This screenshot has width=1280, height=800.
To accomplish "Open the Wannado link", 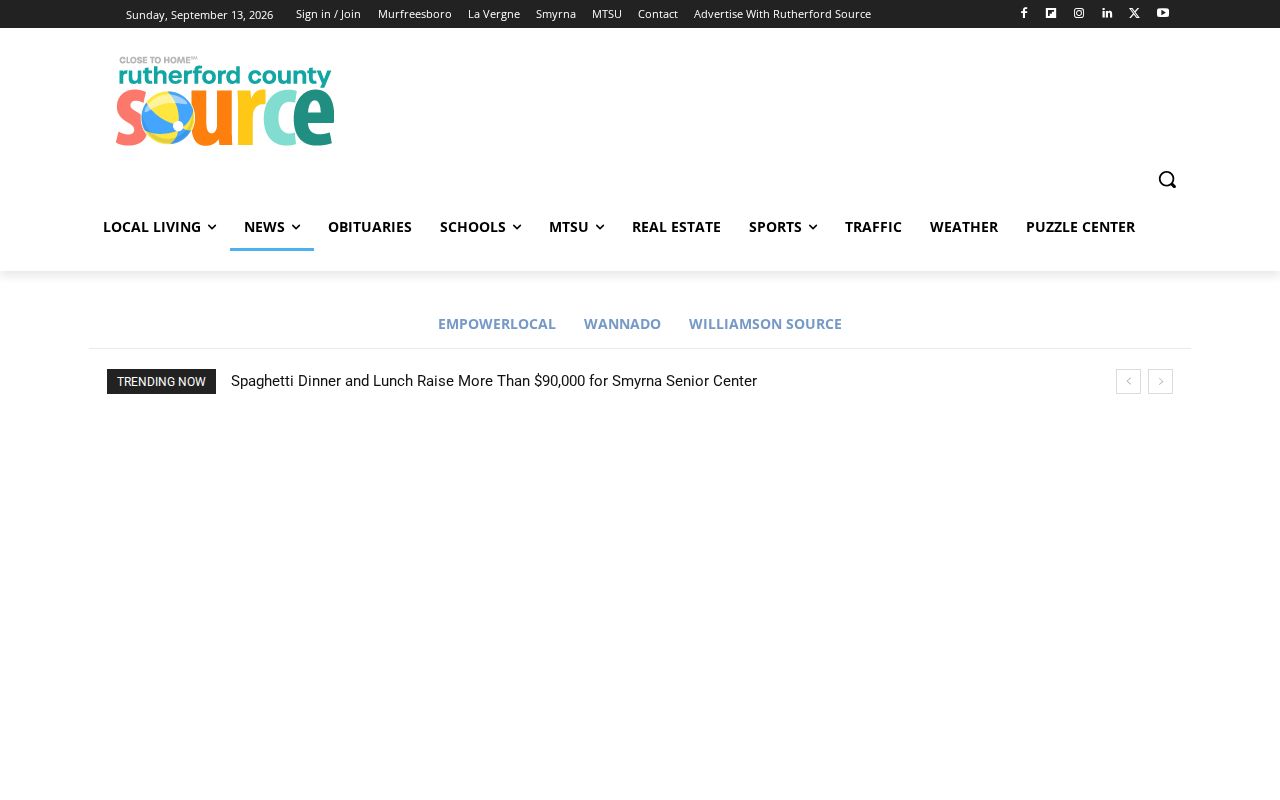I will [x=622, y=324].
